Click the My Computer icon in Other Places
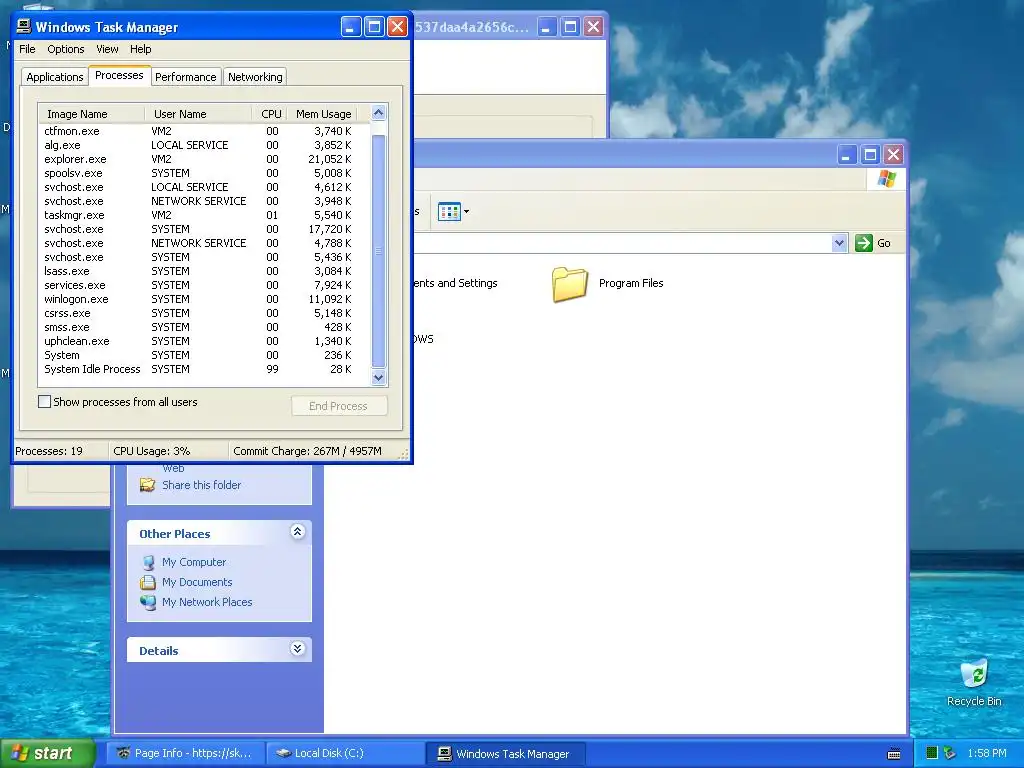 click(148, 562)
